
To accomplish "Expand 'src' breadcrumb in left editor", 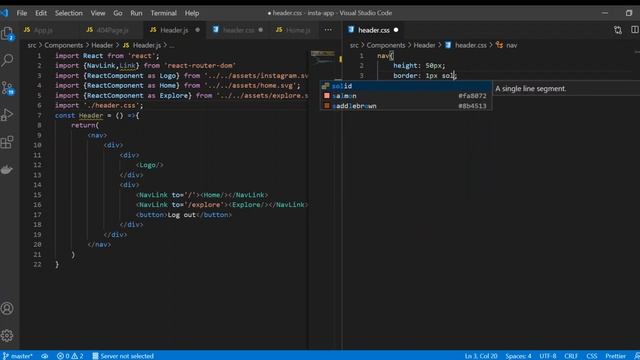I will 32,45.
